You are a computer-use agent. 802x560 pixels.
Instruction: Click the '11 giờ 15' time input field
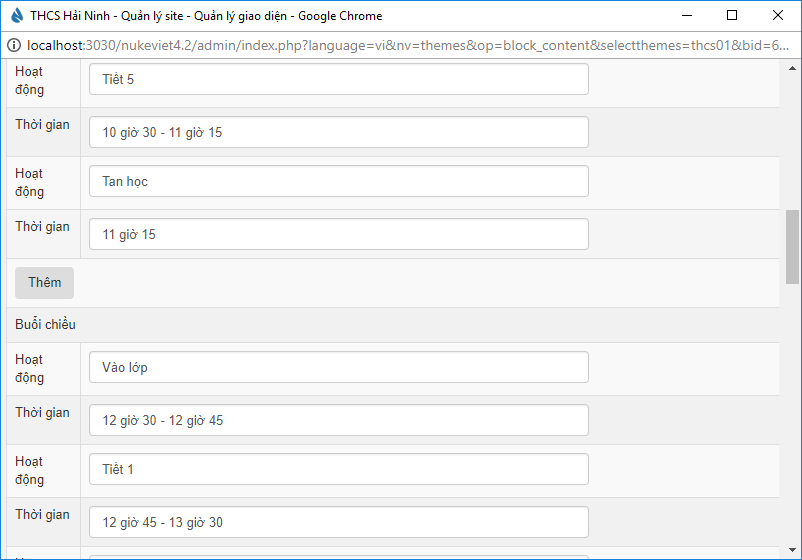pos(339,234)
